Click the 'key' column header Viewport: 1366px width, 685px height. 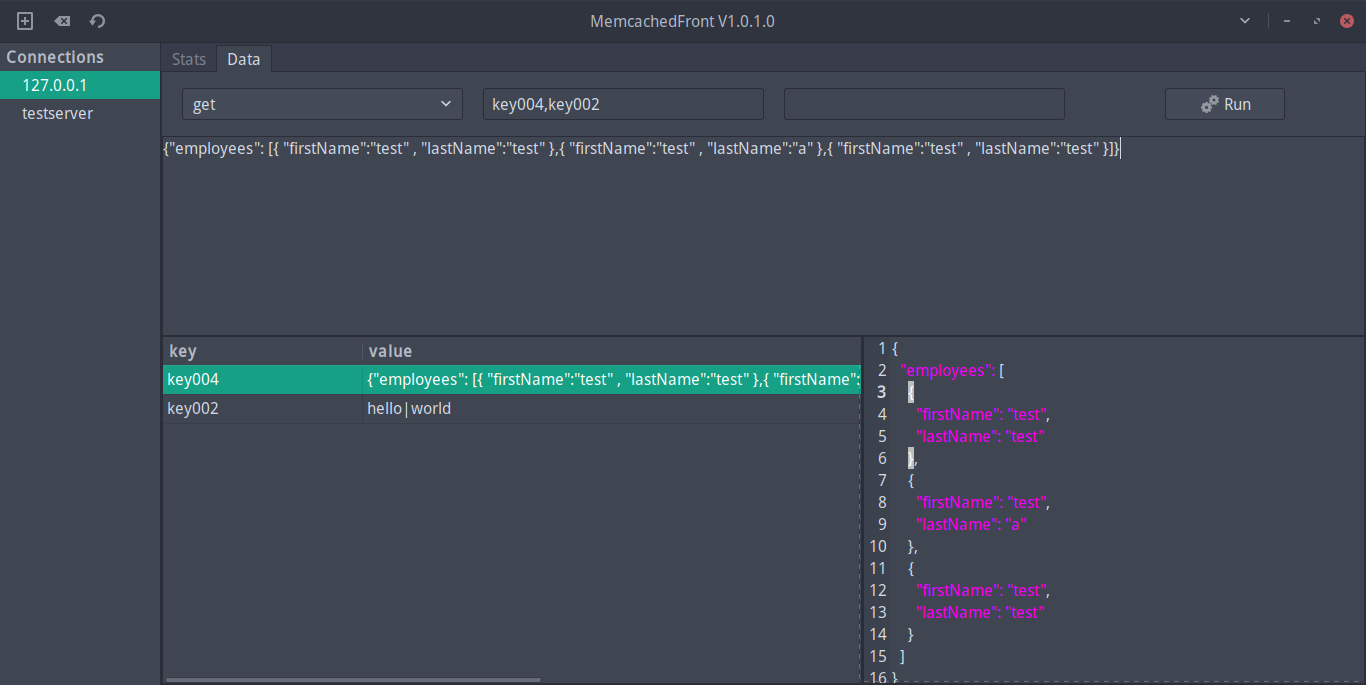pyautogui.click(x=262, y=351)
